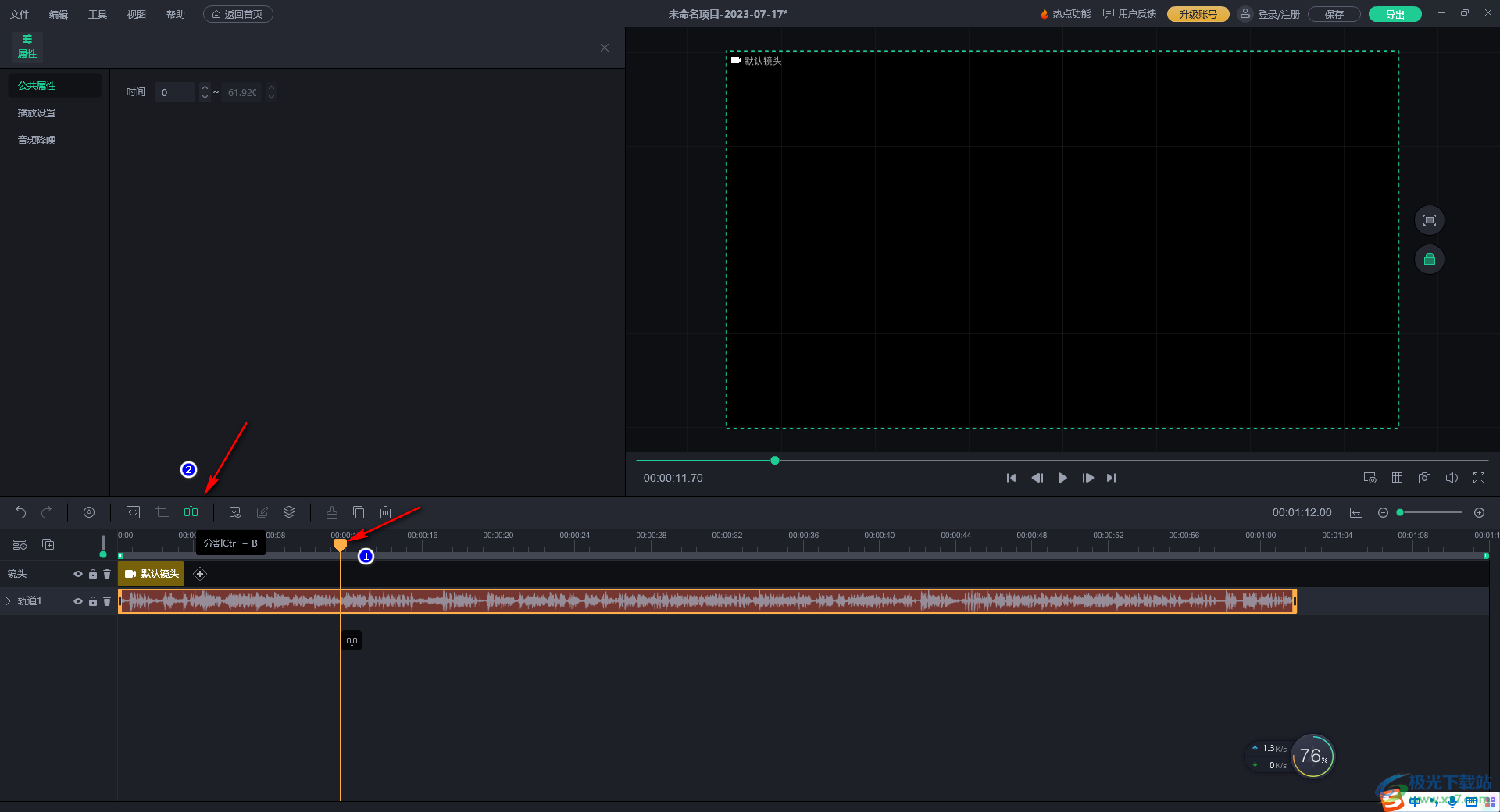Toggle the lock on the 轨道1 track
1500x812 pixels.
click(93, 601)
